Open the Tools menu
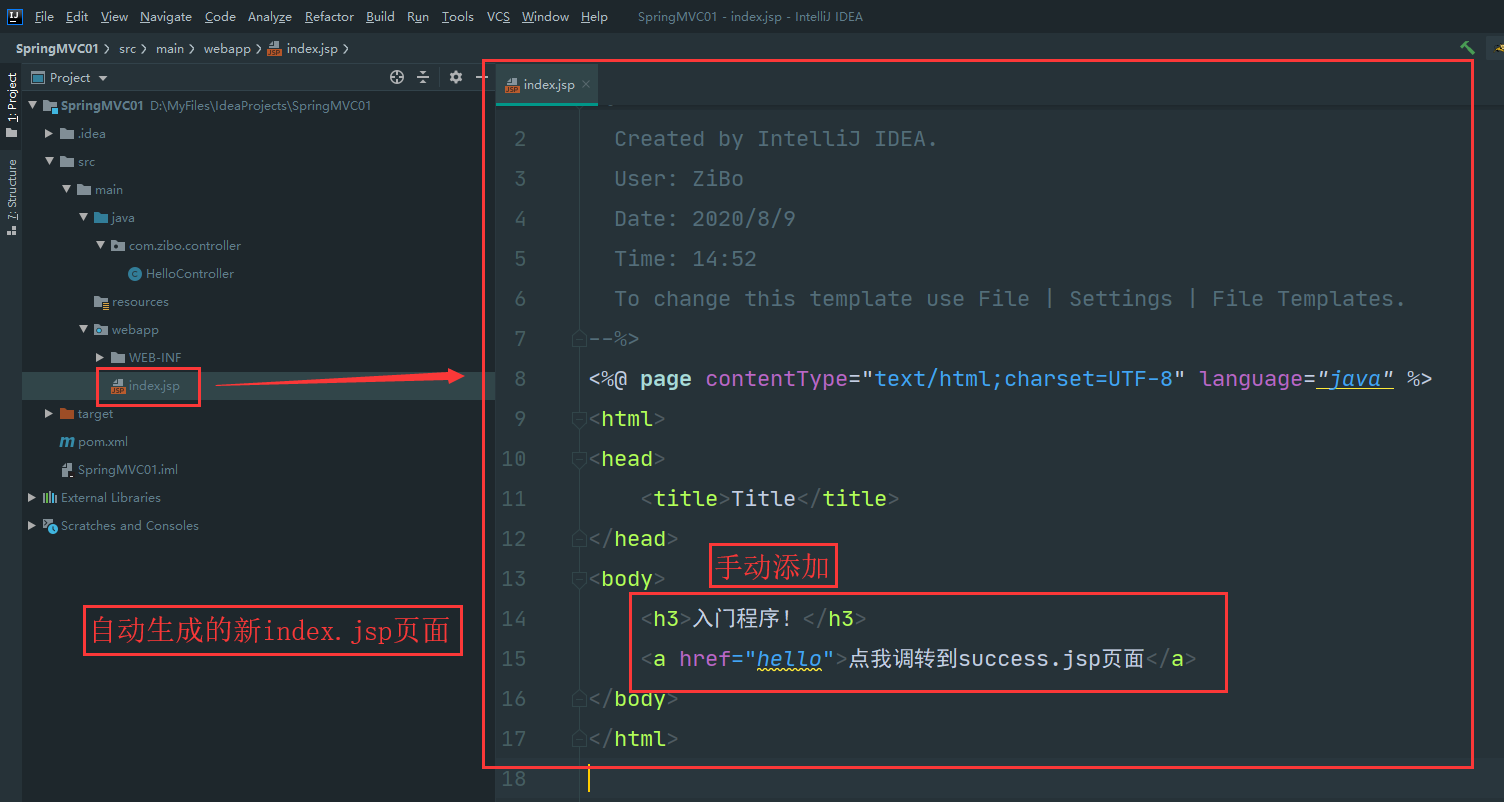Screen dimensions: 1504x802 click(458, 17)
